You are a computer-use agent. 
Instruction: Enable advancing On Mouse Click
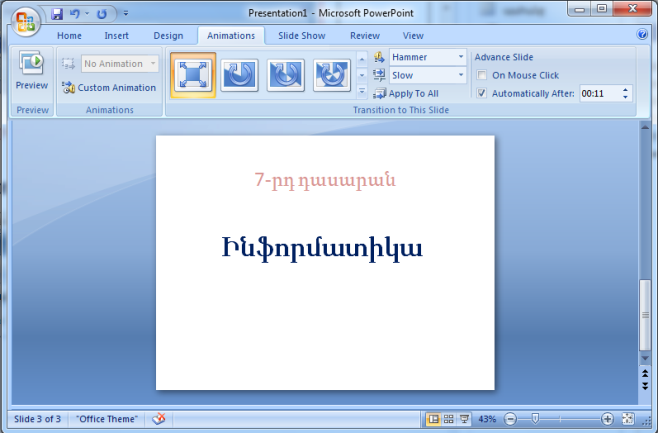[x=482, y=75]
